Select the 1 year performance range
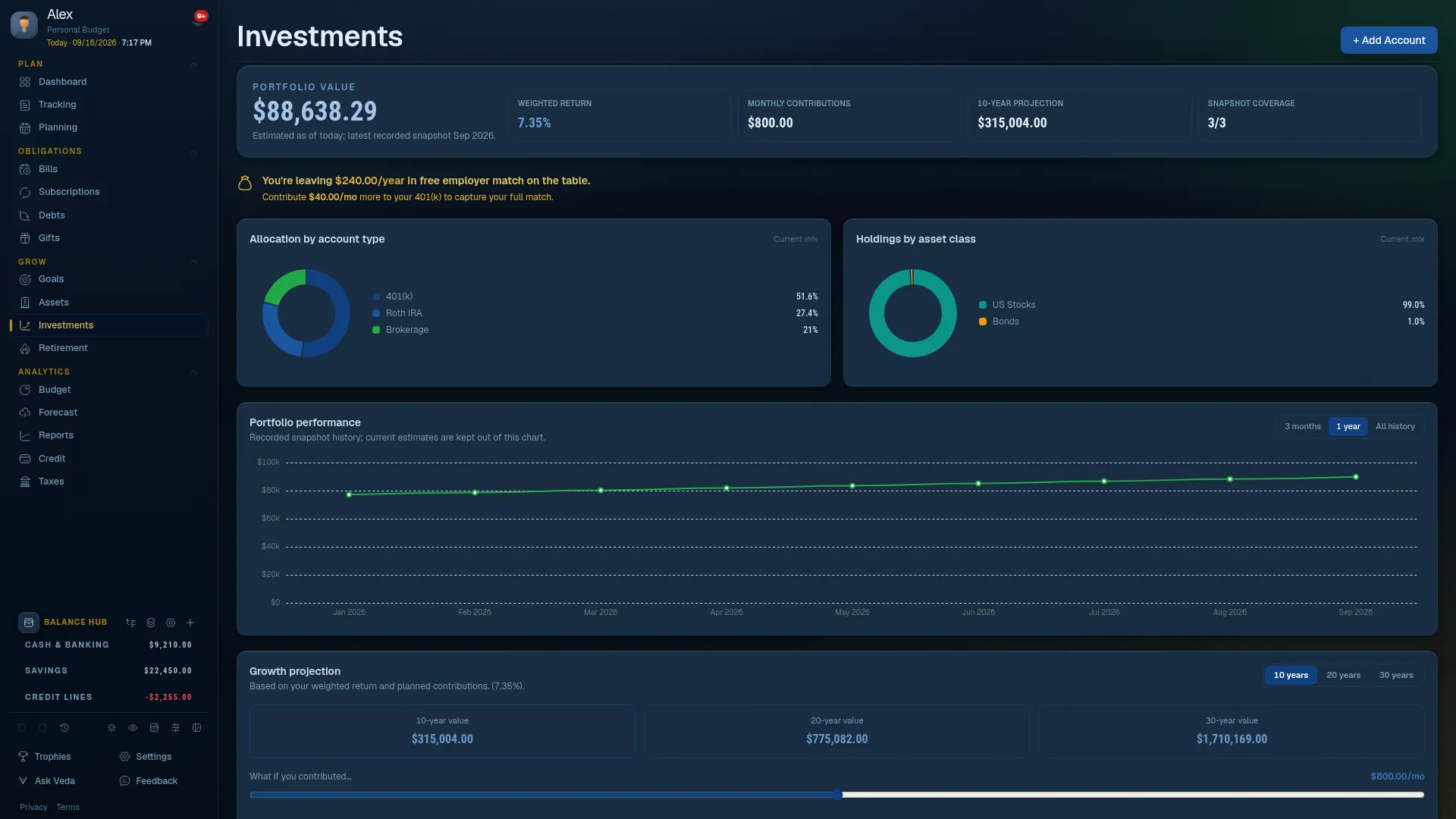The image size is (1456, 819). point(1348,427)
